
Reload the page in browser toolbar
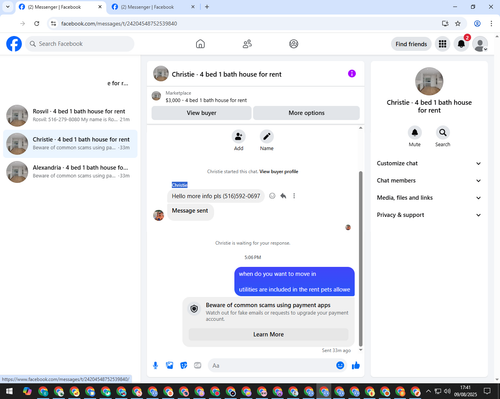tap(37, 24)
